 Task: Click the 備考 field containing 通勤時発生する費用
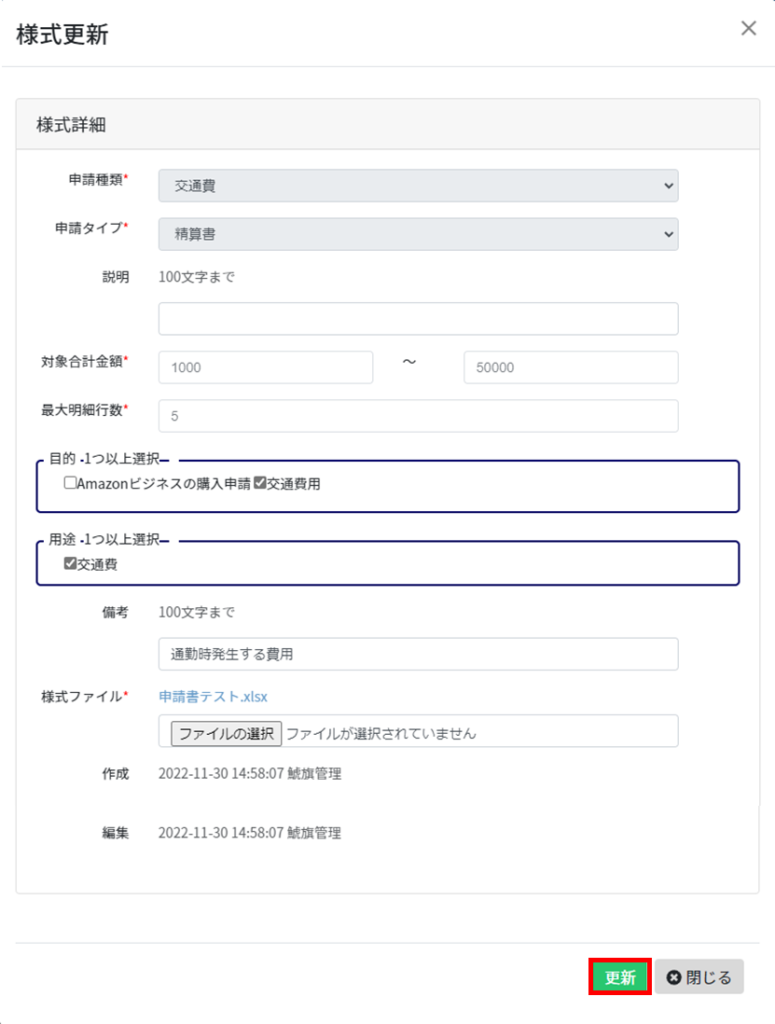coord(418,654)
